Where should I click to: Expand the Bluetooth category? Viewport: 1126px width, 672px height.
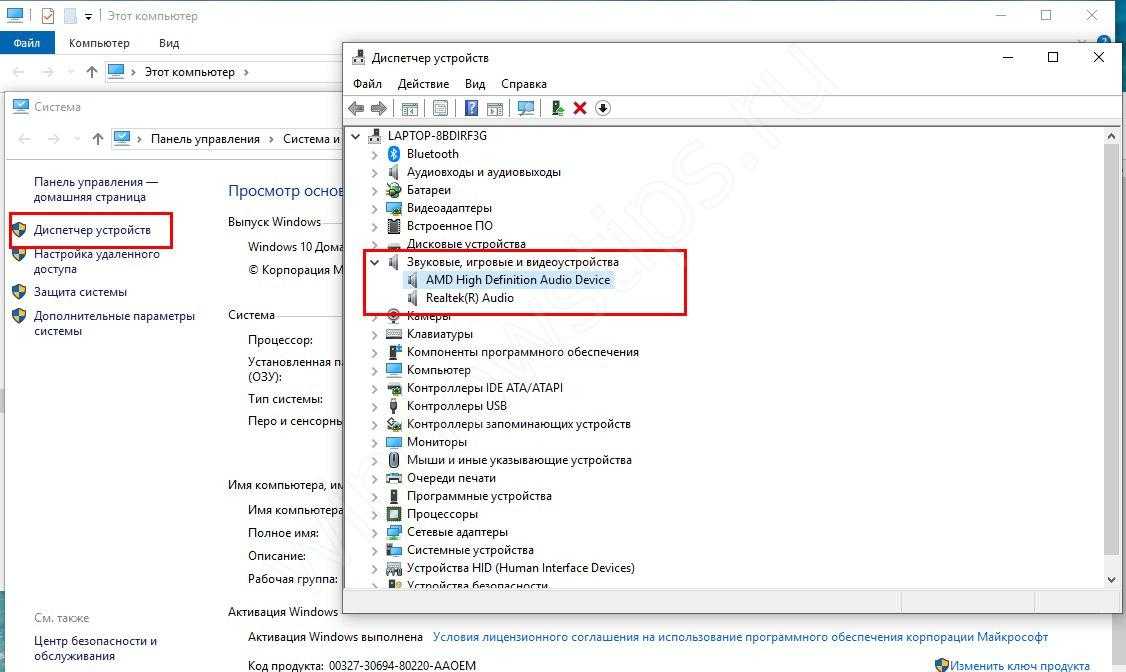[374, 154]
